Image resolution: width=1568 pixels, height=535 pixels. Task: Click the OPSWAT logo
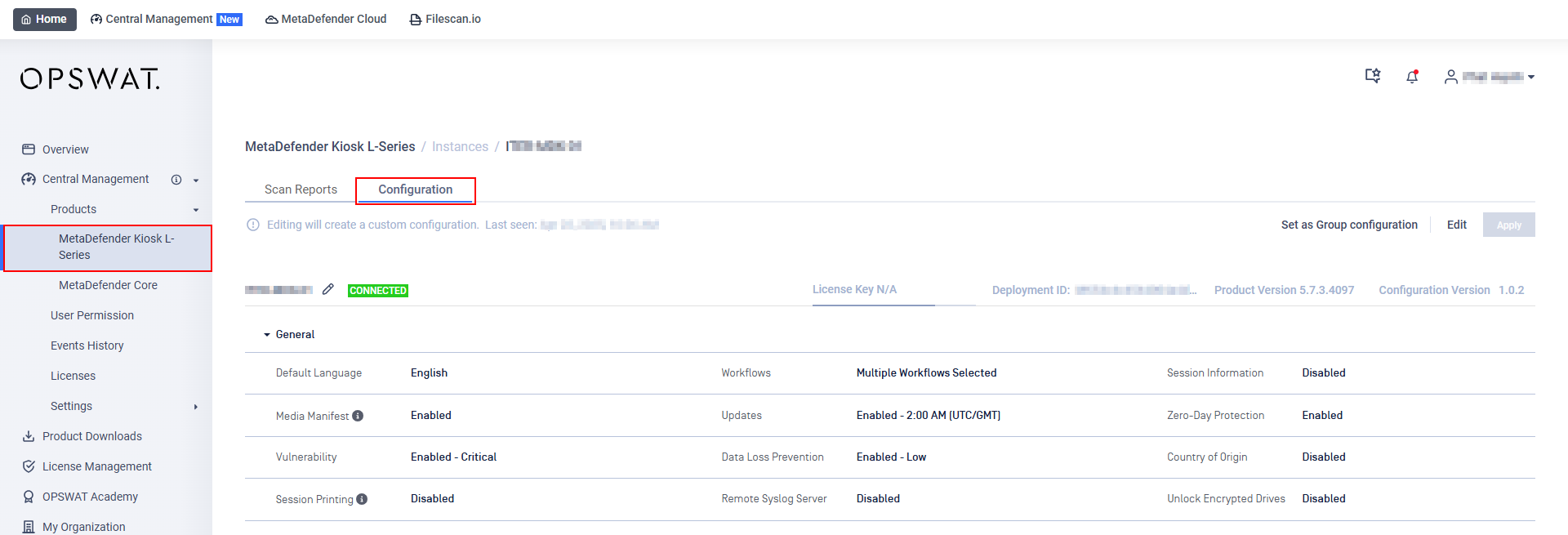[x=90, y=78]
